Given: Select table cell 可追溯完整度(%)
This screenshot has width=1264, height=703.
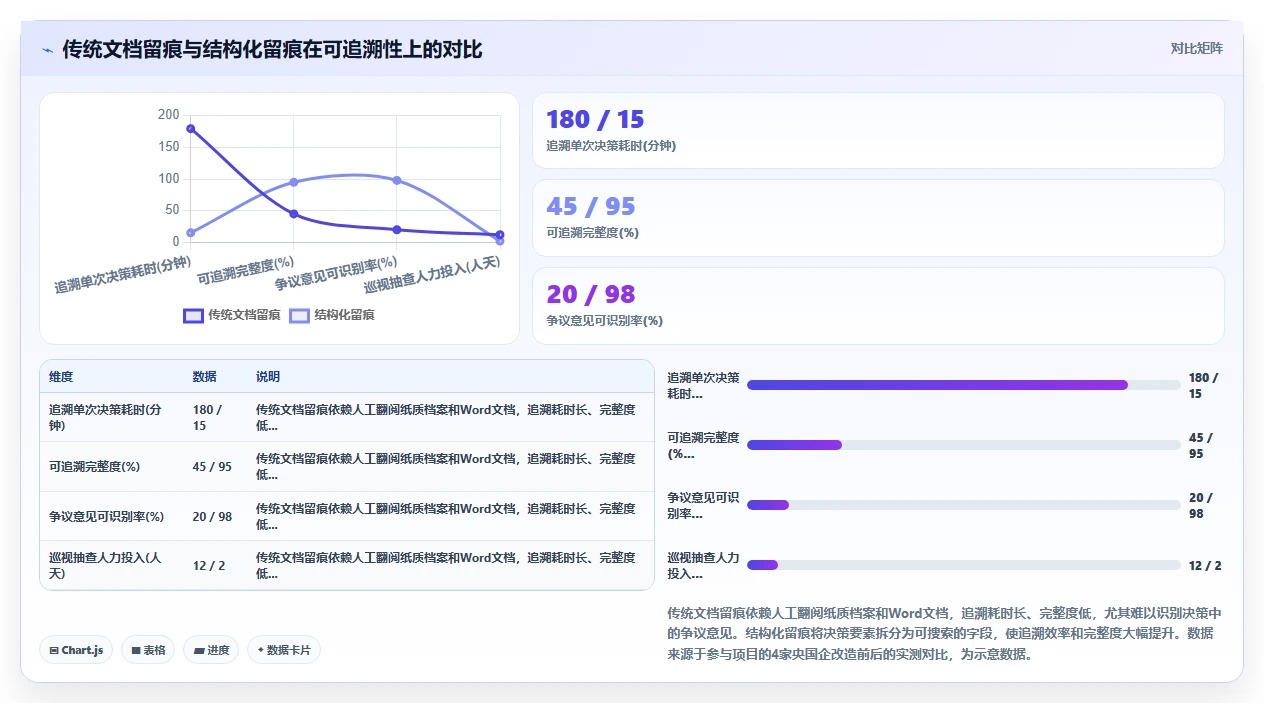Looking at the screenshot, I should pos(111,467).
